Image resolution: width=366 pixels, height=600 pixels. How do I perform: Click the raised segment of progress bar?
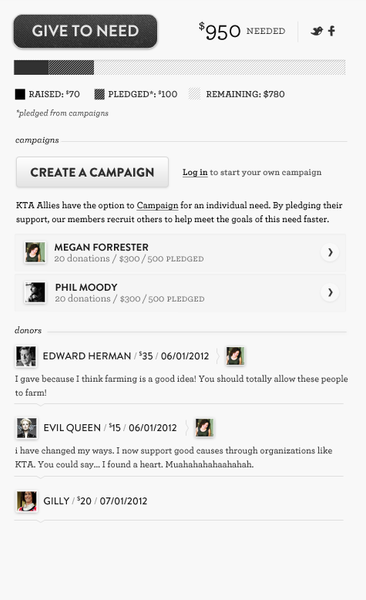[31, 67]
